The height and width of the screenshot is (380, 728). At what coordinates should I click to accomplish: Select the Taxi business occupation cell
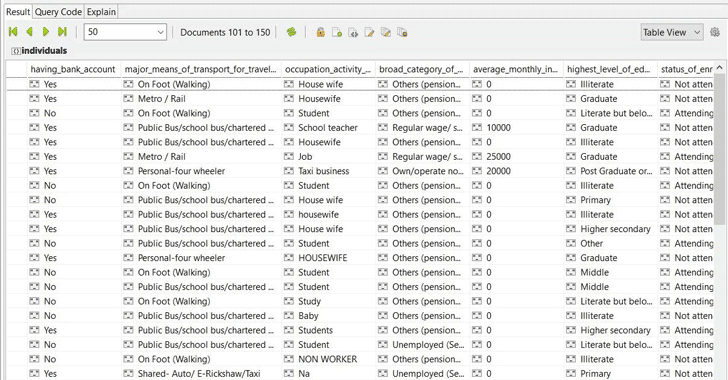tap(329, 171)
